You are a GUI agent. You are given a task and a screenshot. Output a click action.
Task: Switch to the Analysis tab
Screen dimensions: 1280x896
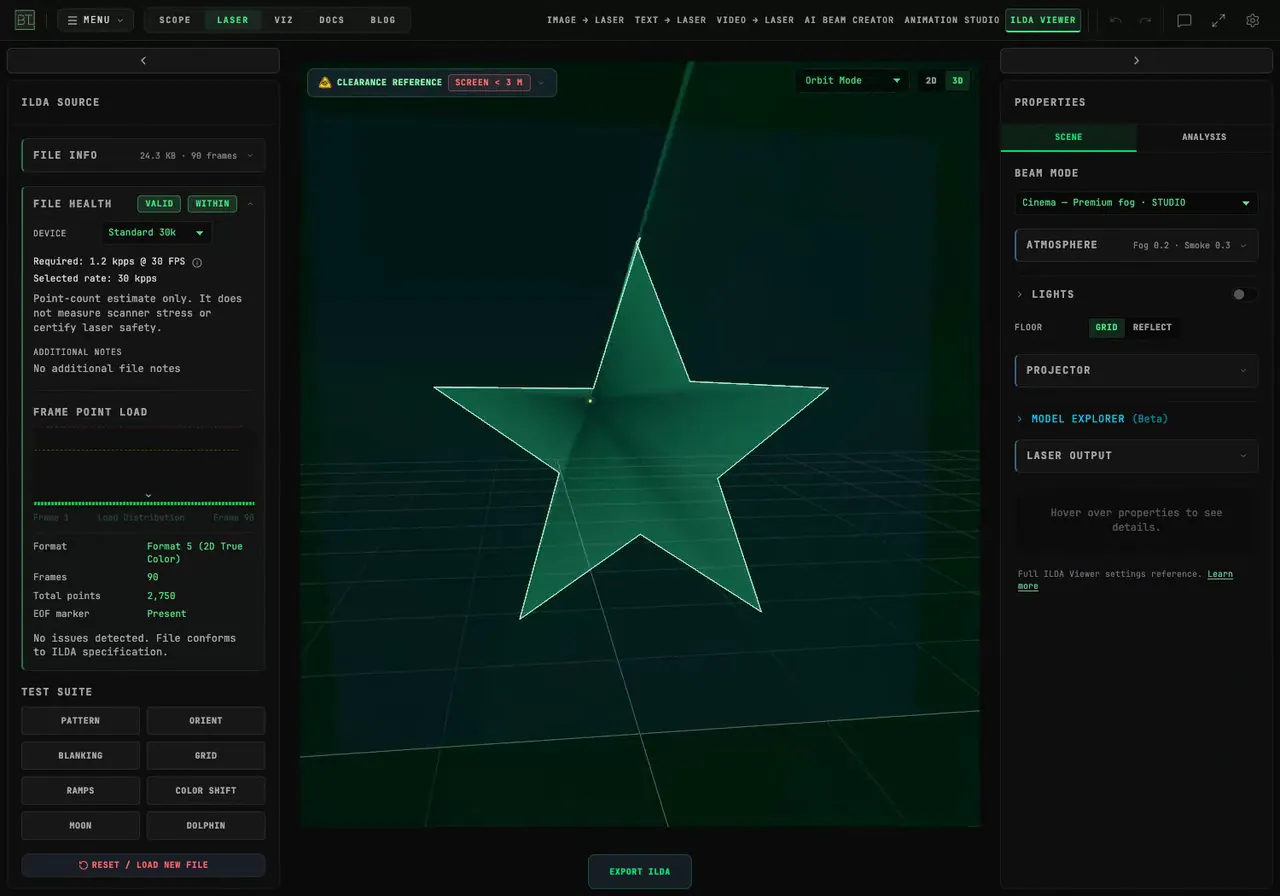[x=1204, y=137]
